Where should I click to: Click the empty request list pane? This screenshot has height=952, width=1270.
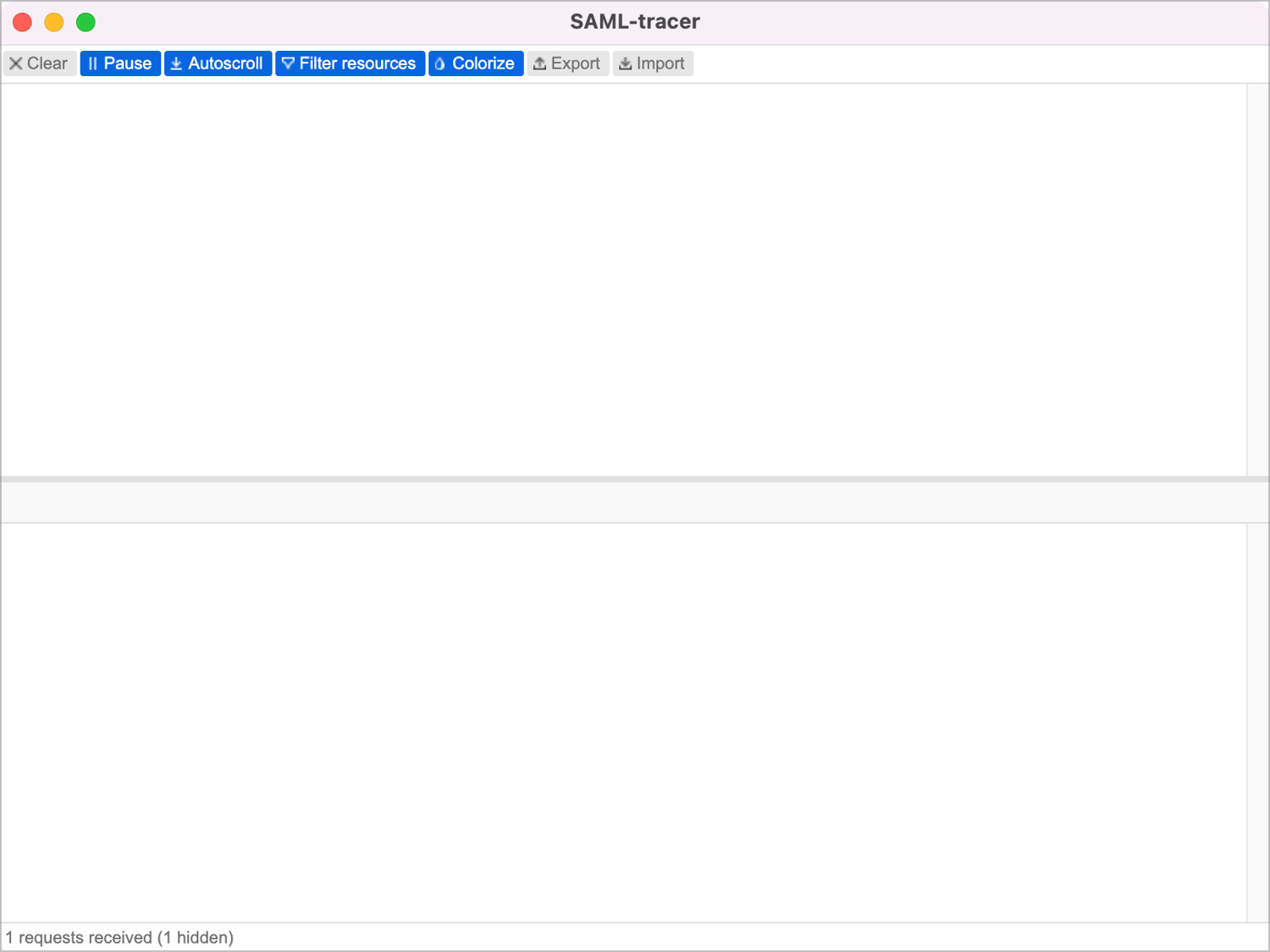pyautogui.click(x=623, y=279)
